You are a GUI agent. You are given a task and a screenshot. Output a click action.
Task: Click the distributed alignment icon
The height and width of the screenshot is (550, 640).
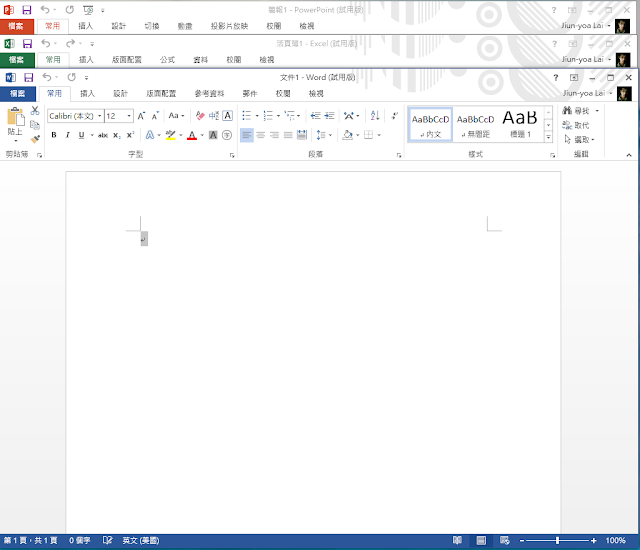coord(302,135)
